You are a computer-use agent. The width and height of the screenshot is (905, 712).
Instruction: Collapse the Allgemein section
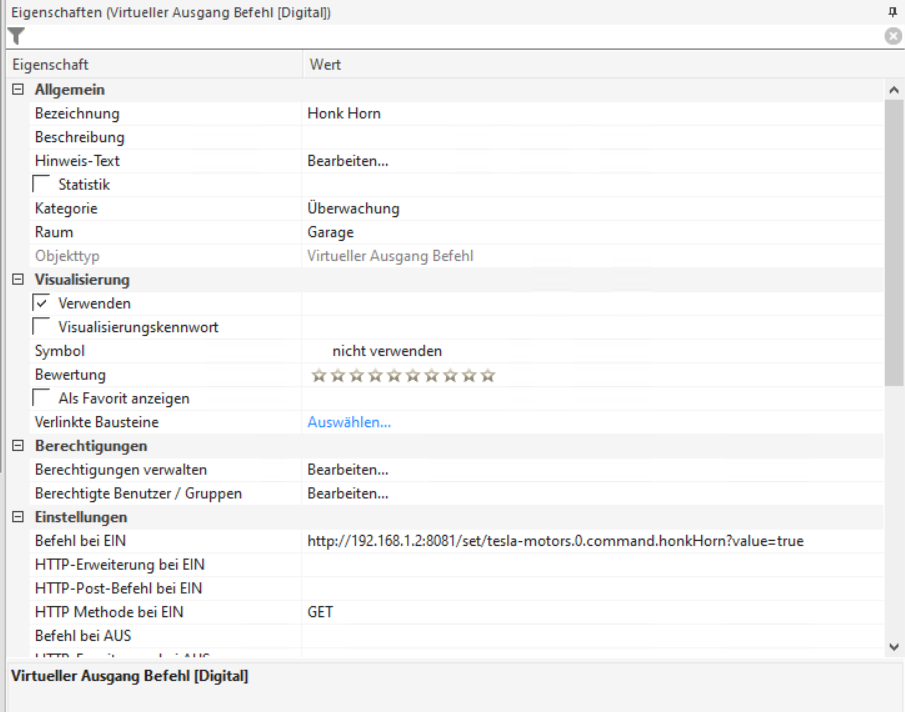(18, 89)
